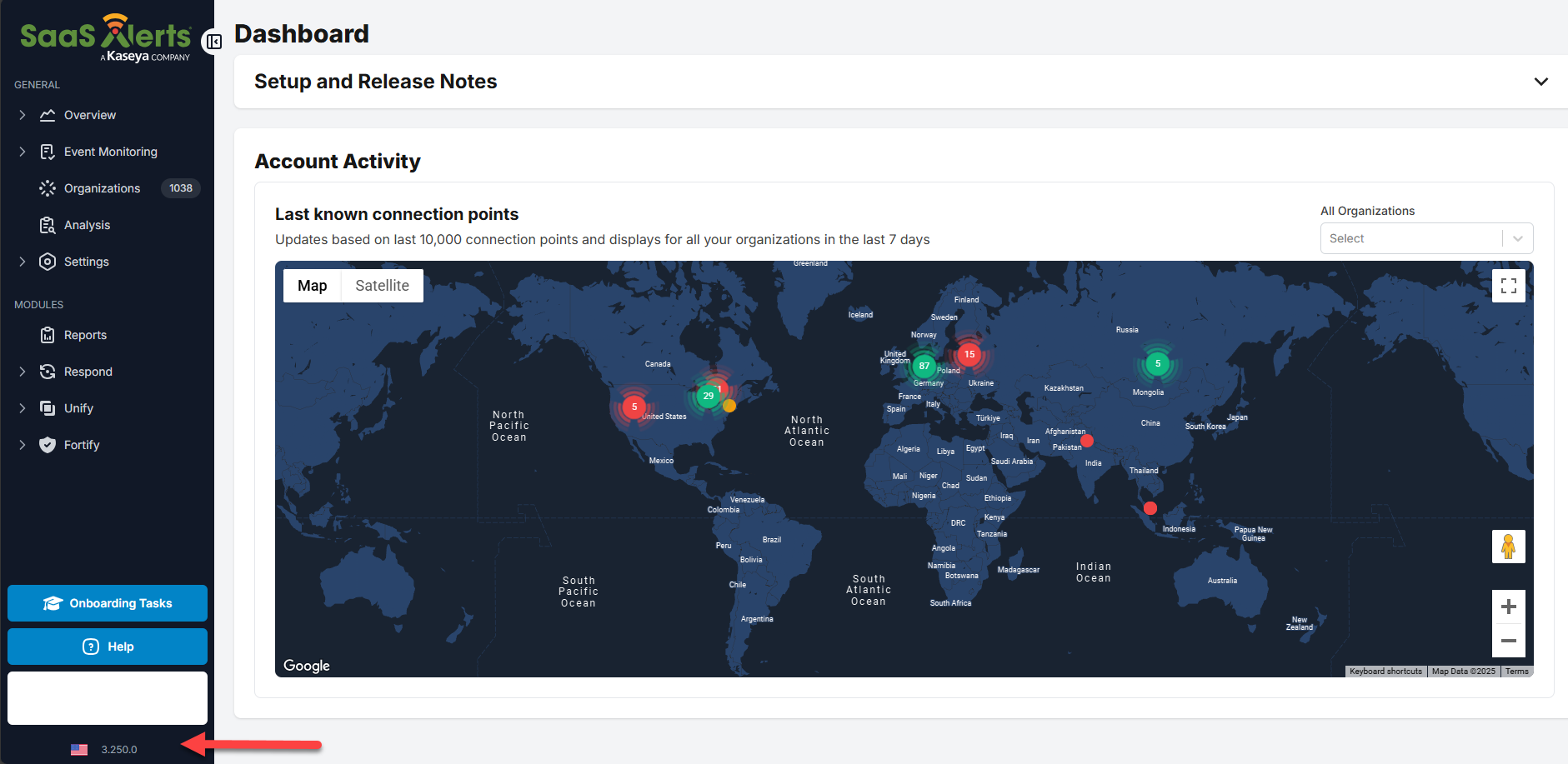
Task: Select the Map view tab
Action: point(313,286)
